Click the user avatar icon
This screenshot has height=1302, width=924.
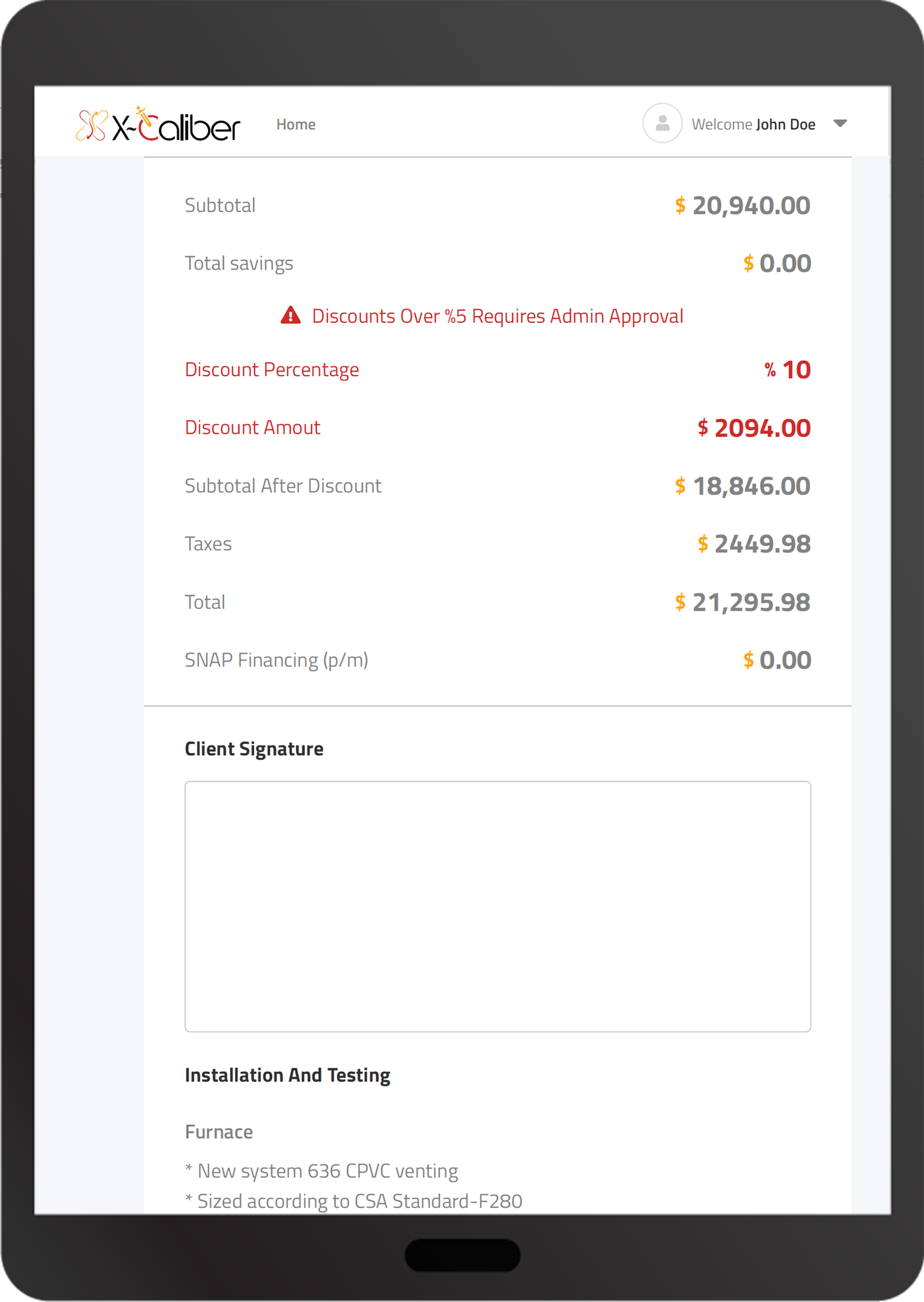click(662, 123)
